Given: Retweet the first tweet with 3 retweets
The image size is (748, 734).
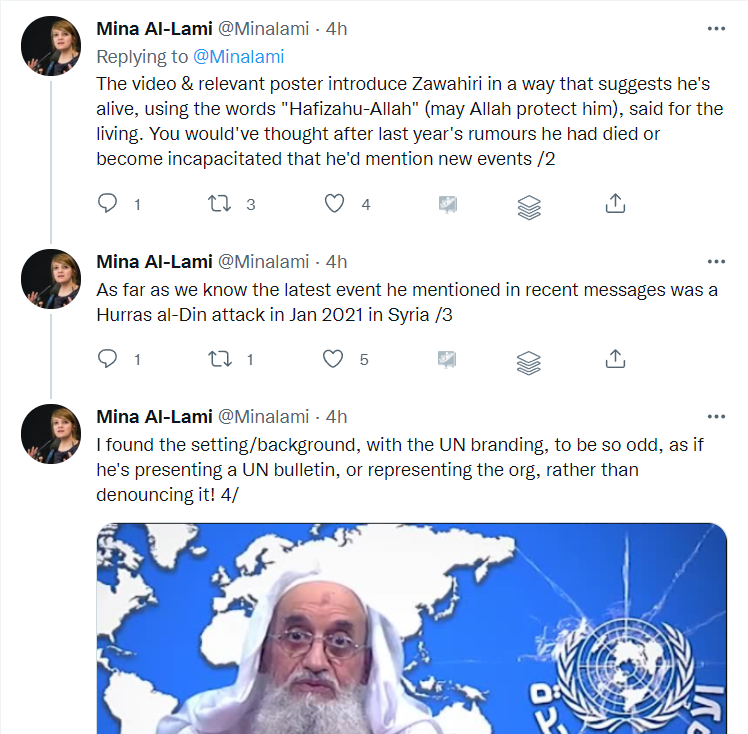Looking at the screenshot, I should [x=219, y=204].
